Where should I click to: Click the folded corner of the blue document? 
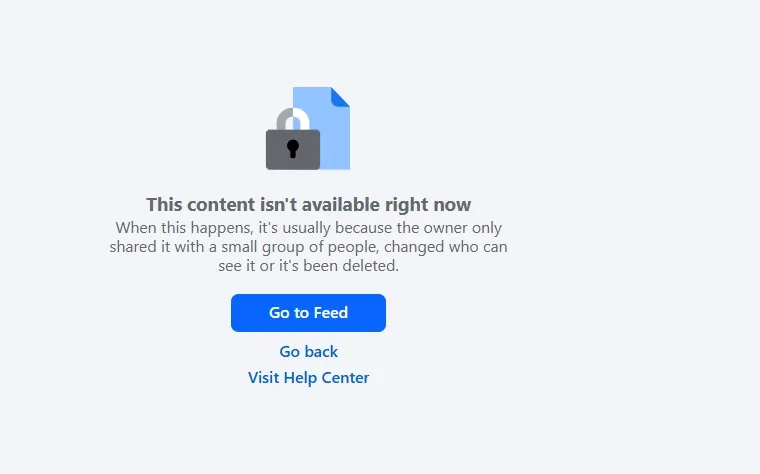coord(340,97)
